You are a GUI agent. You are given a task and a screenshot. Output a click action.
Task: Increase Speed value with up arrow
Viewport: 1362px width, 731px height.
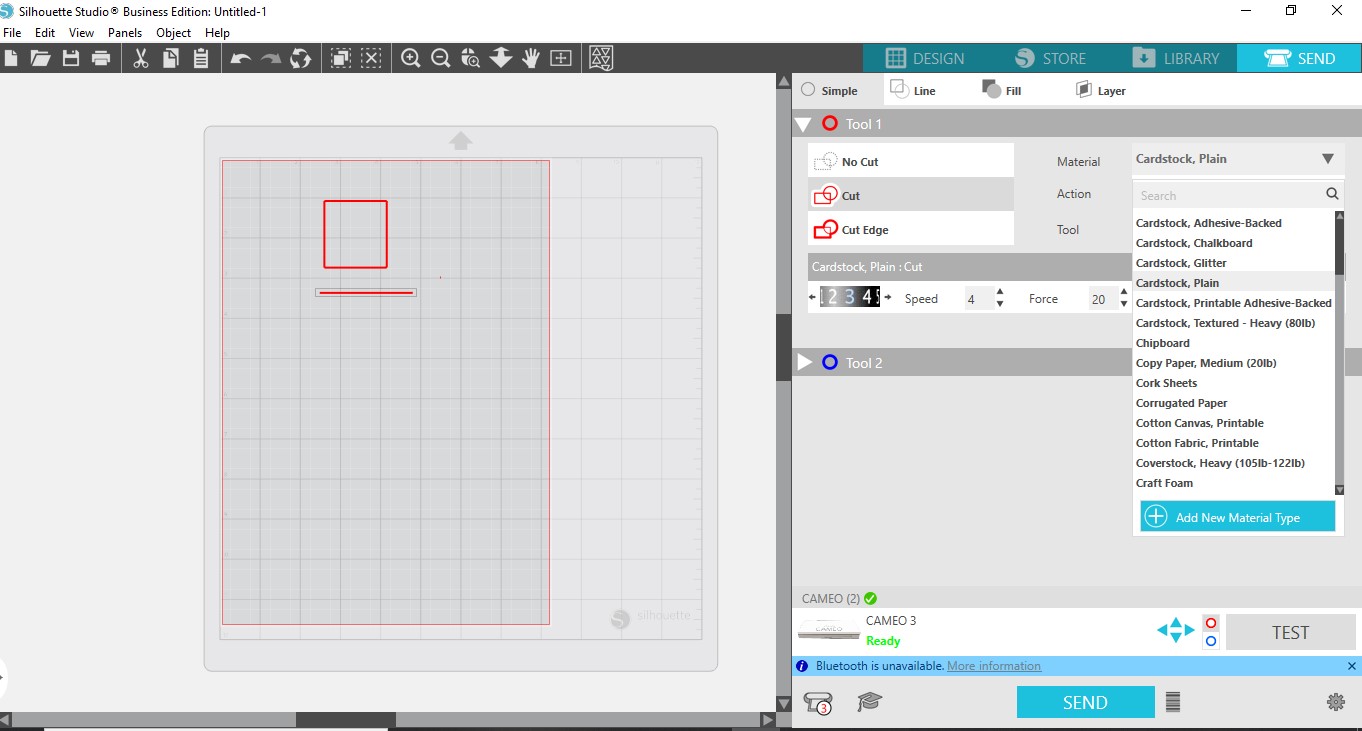(1000, 292)
